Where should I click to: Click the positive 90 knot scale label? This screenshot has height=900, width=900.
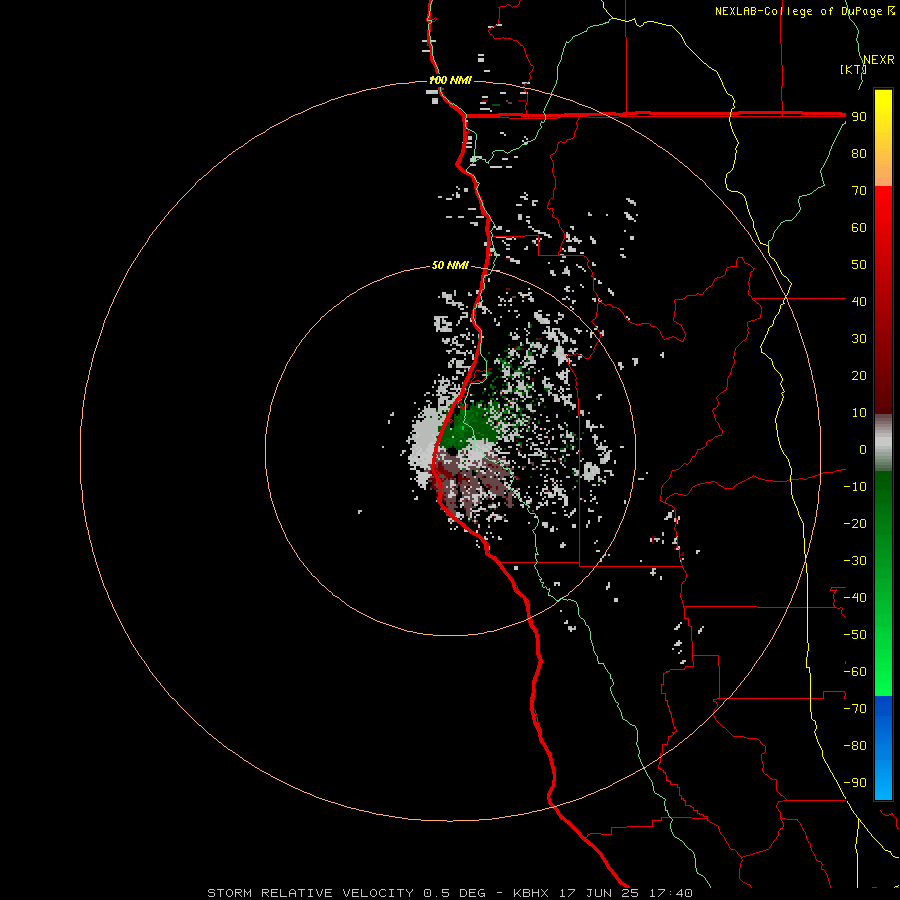(859, 117)
